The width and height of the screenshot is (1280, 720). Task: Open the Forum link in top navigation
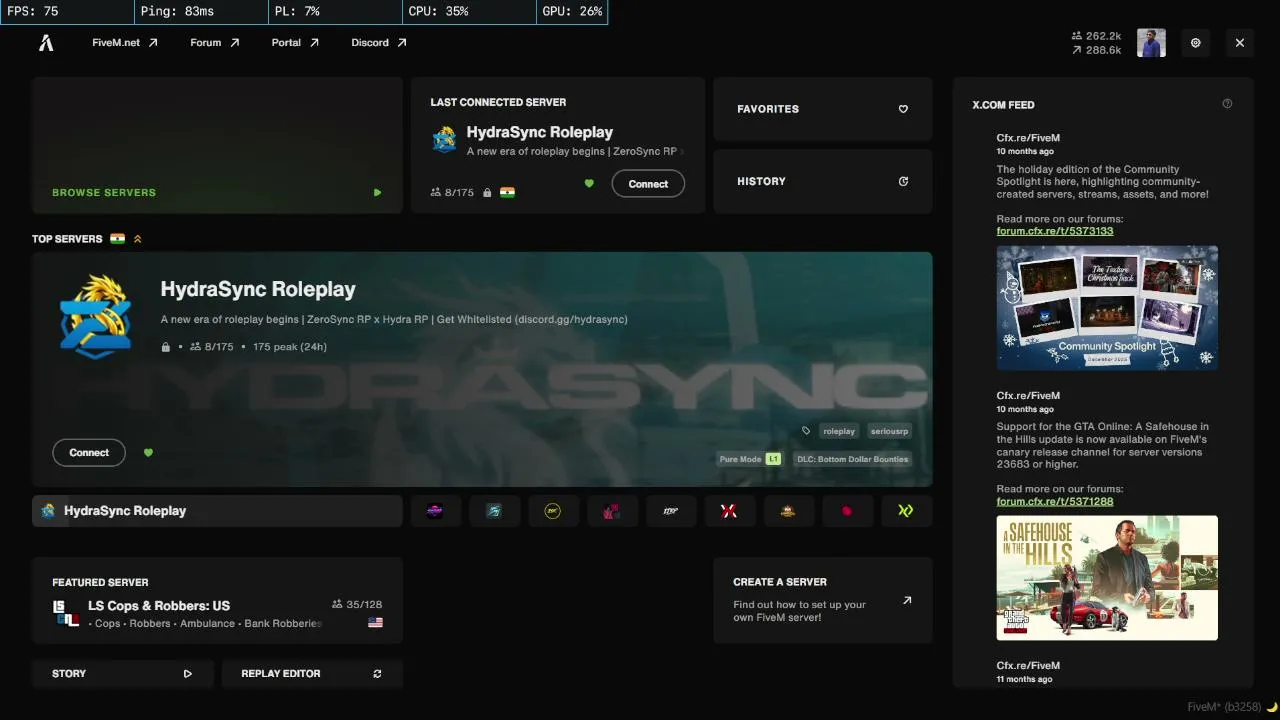tap(215, 43)
